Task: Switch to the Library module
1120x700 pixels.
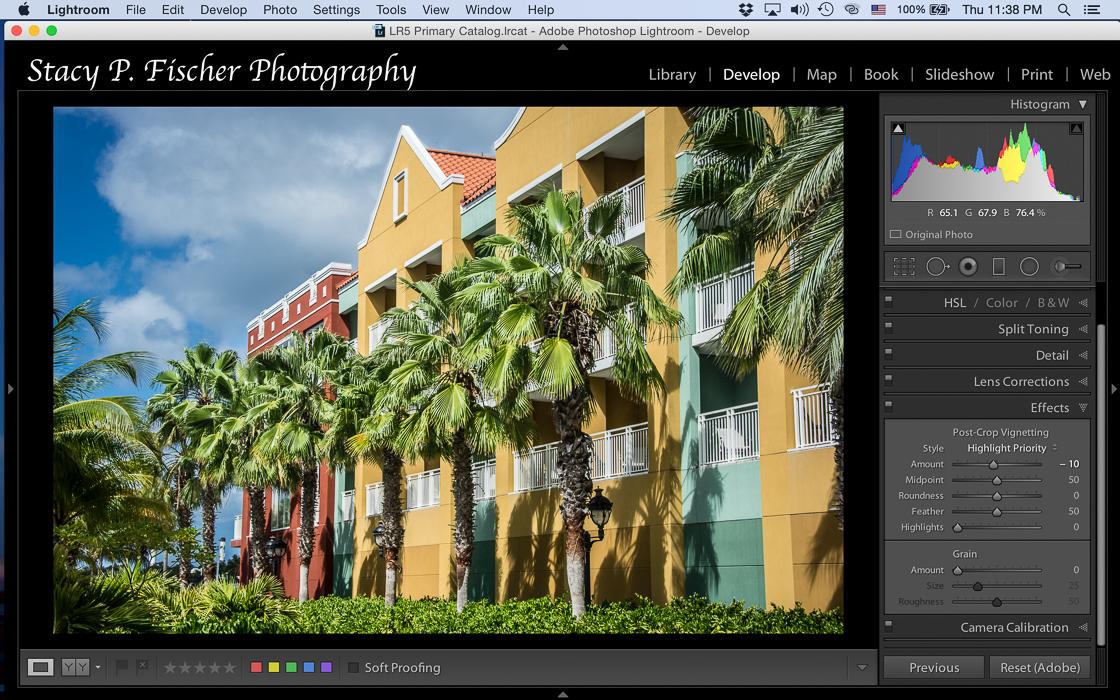Action: [x=672, y=74]
